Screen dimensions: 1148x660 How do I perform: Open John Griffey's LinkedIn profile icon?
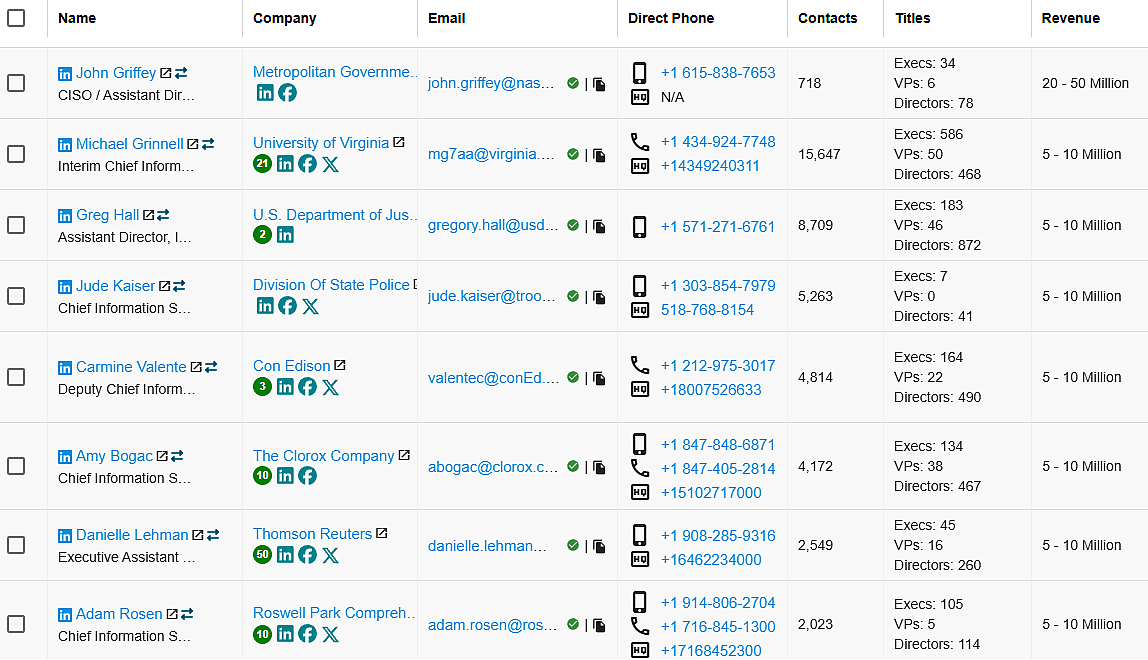pyautogui.click(x=65, y=74)
